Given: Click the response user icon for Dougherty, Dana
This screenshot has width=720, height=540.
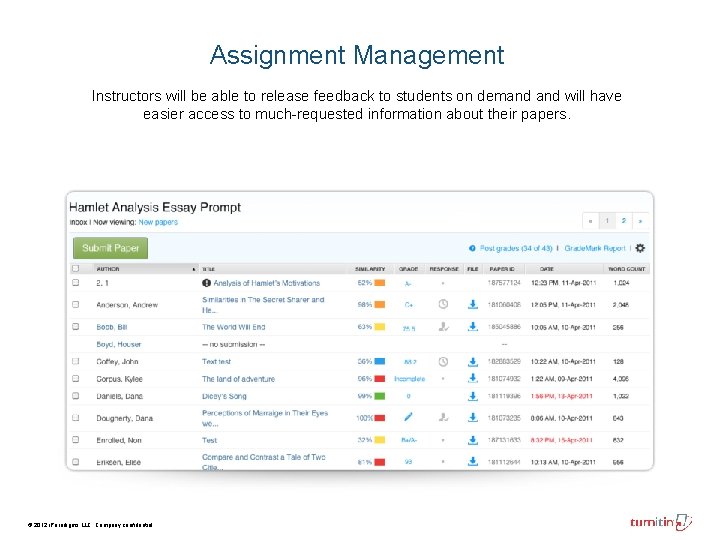Looking at the screenshot, I should pyautogui.click(x=443, y=417).
